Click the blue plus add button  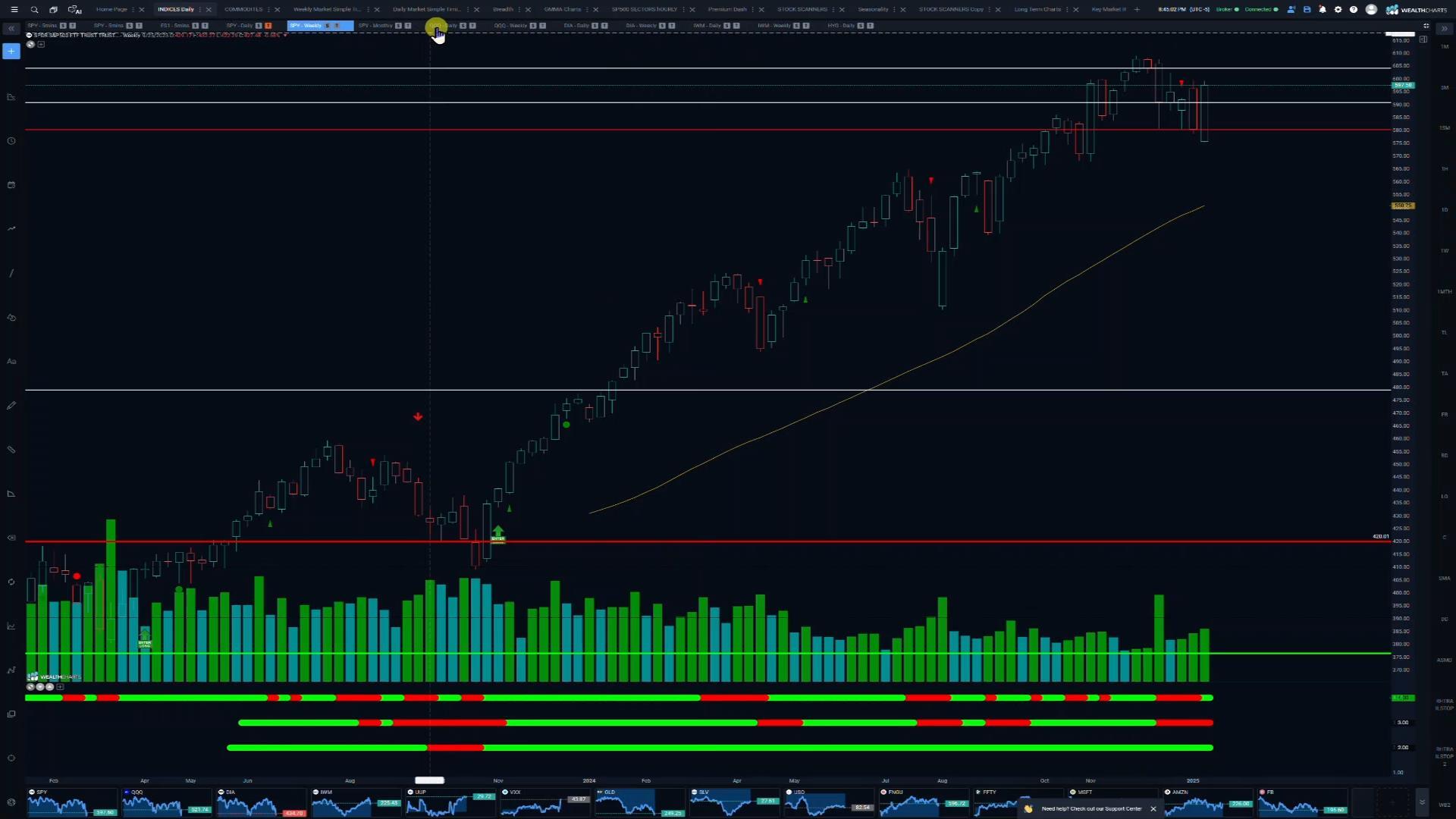coord(11,51)
